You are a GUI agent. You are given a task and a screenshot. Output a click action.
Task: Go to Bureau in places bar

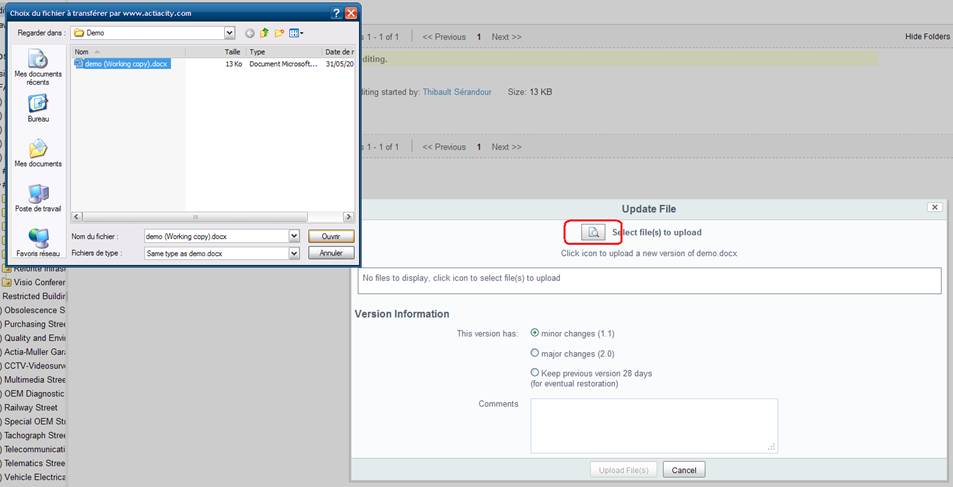click(x=38, y=108)
